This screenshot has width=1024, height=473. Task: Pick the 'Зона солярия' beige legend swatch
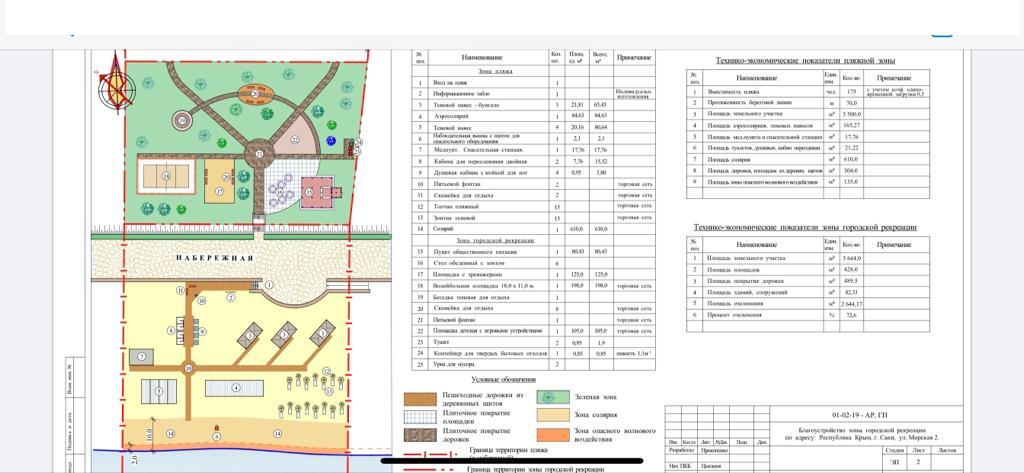click(554, 415)
